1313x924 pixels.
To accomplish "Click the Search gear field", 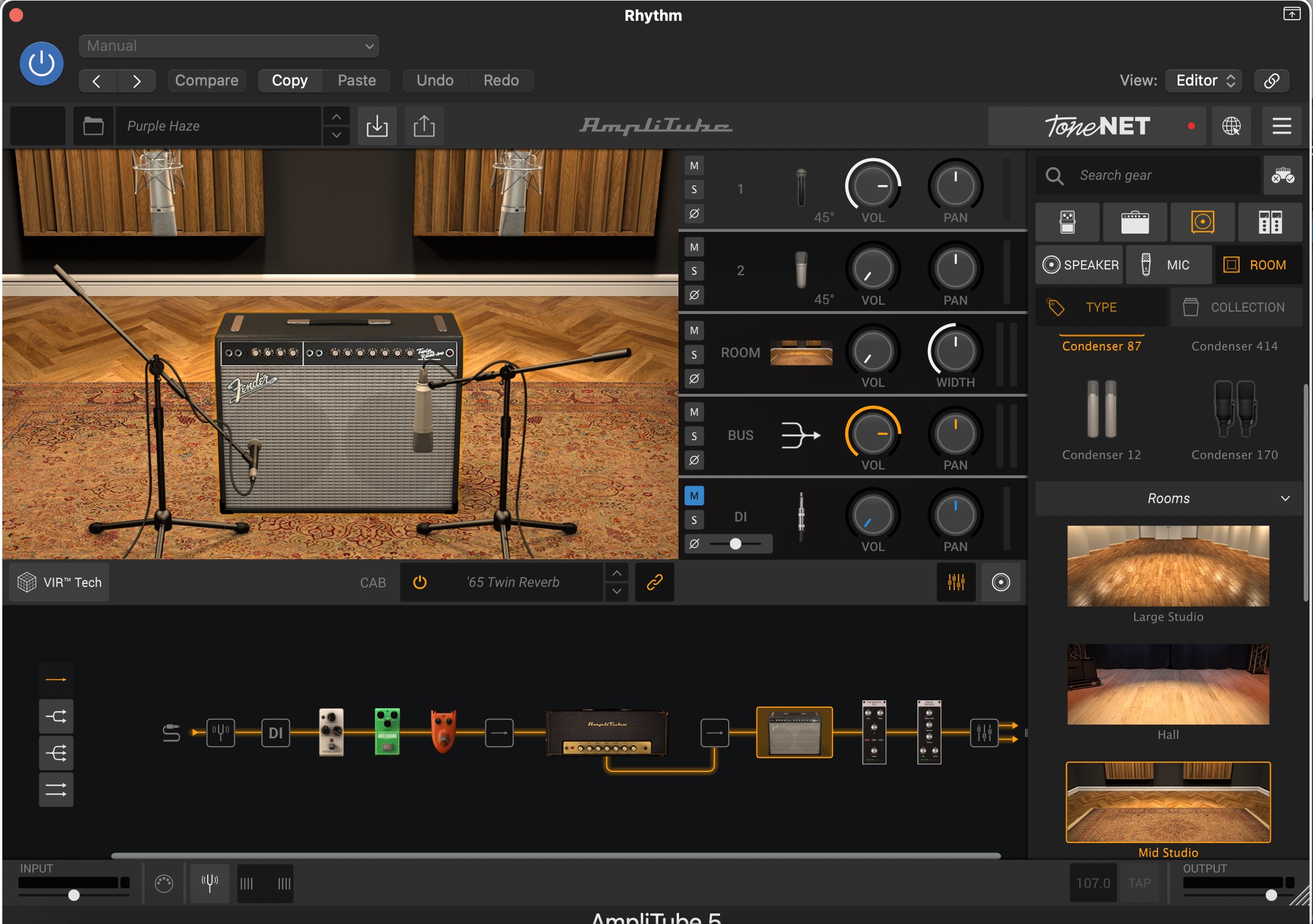I will click(x=1148, y=175).
